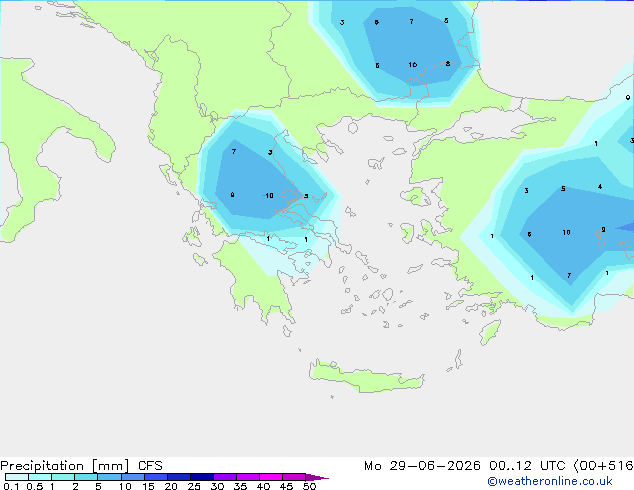Click the '20' legend scale label
The height and width of the screenshot is (490, 634).
171,486
